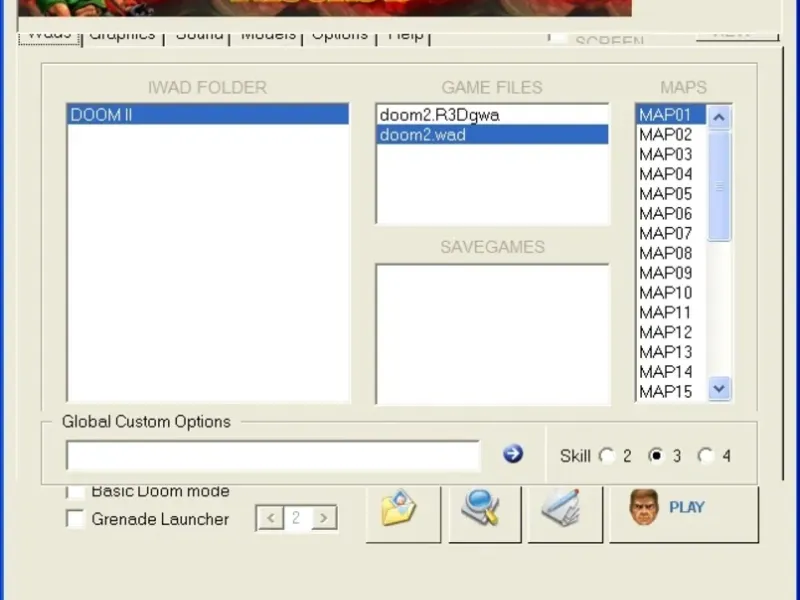Switch to the Graphics tab
800x600 pixels.
pyautogui.click(x=122, y=38)
